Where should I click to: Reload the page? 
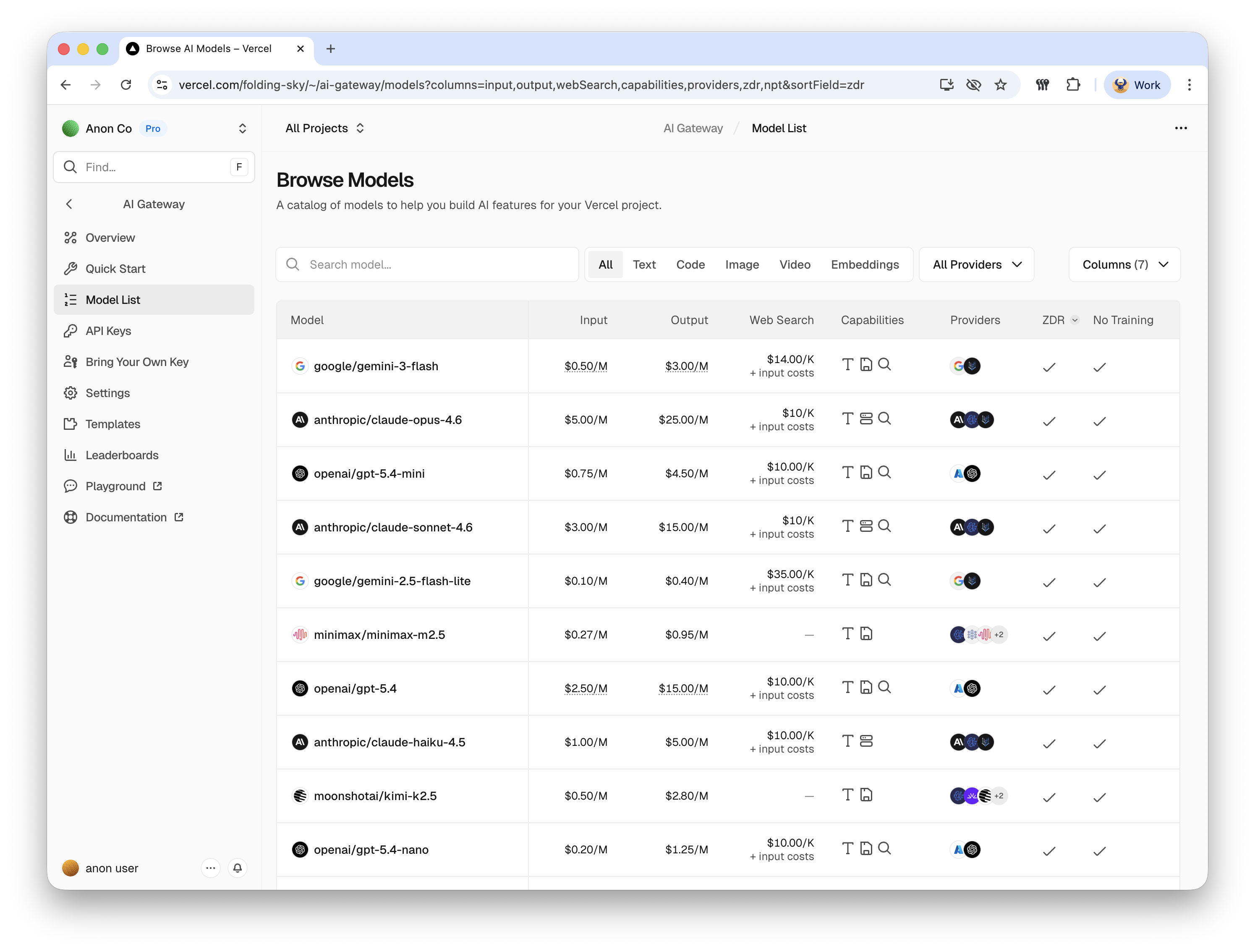(126, 85)
